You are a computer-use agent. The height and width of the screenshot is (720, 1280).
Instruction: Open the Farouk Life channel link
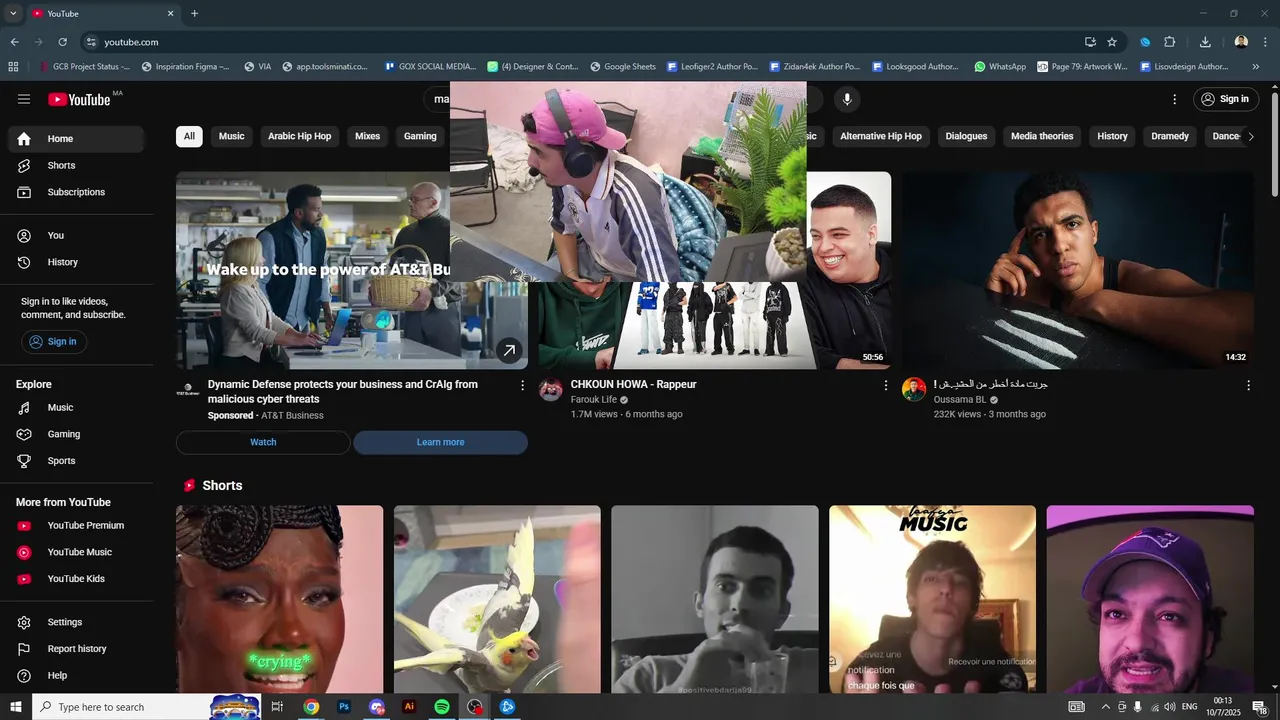(x=594, y=400)
